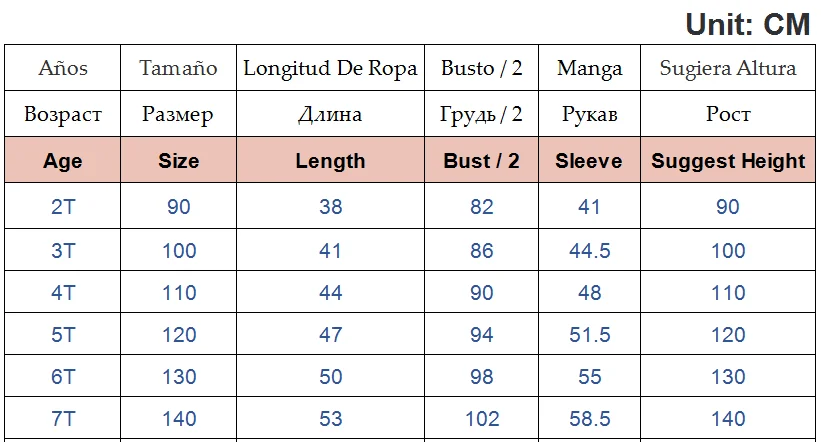Click length value '47' in 5T row
Image resolution: width=821 pixels, height=442 pixels.
330,335
